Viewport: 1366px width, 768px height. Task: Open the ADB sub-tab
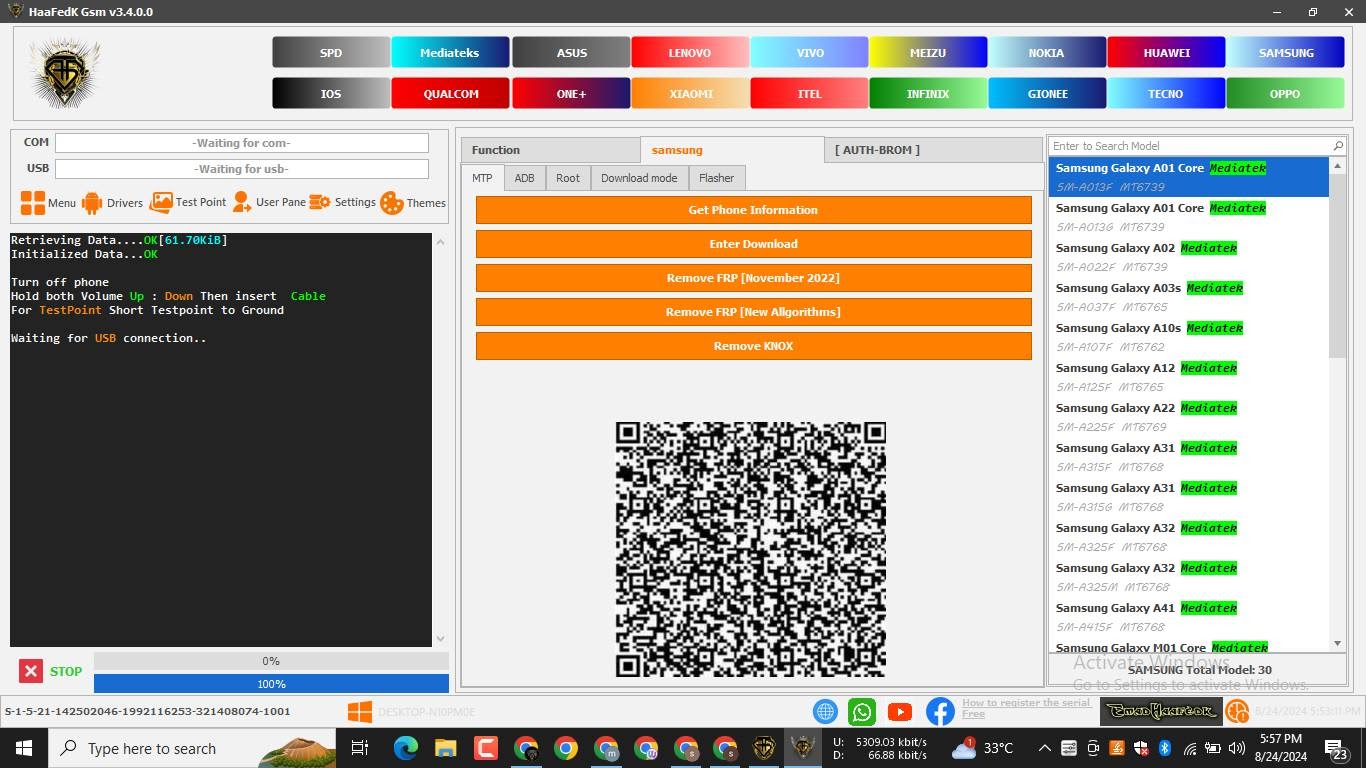524,178
